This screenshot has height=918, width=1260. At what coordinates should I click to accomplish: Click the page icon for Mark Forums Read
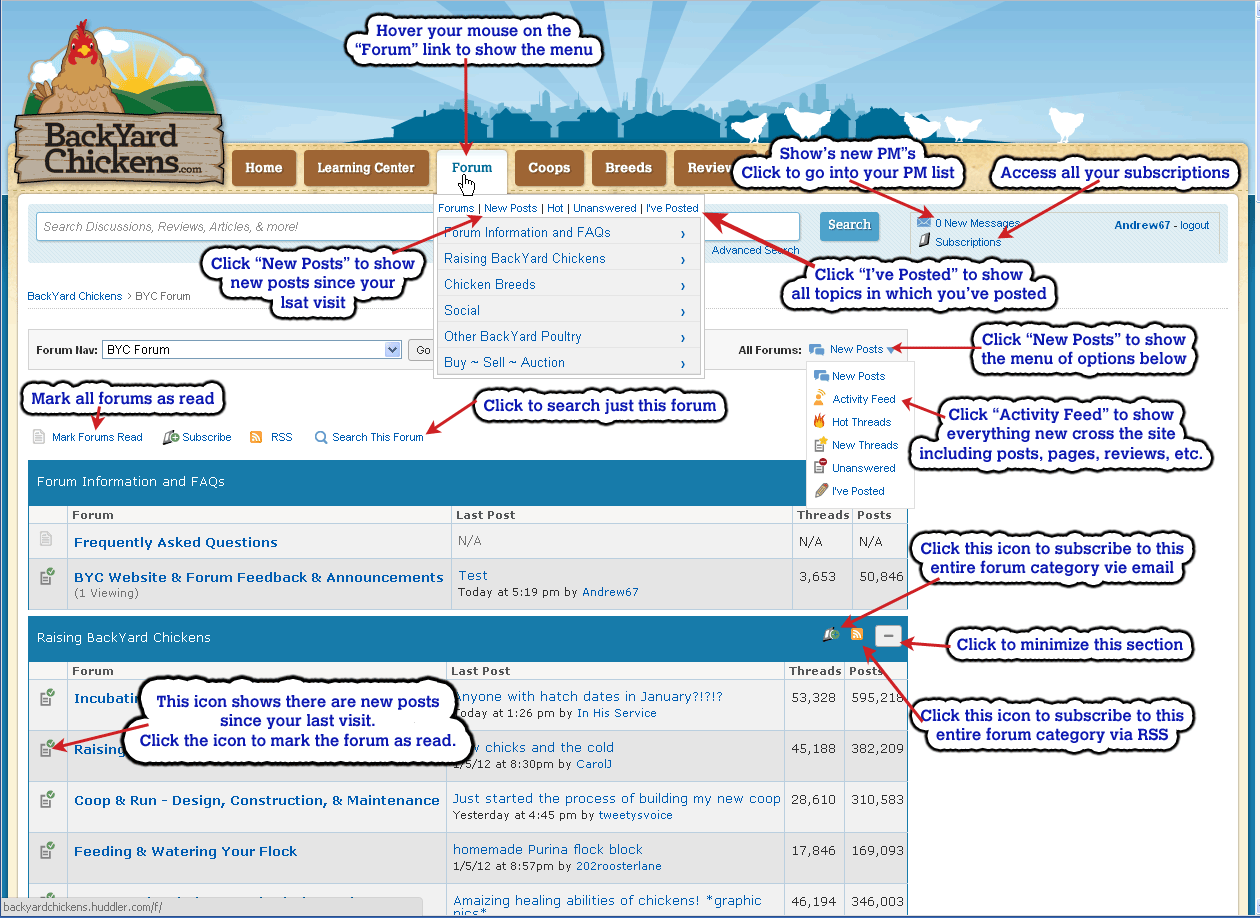tap(39, 437)
